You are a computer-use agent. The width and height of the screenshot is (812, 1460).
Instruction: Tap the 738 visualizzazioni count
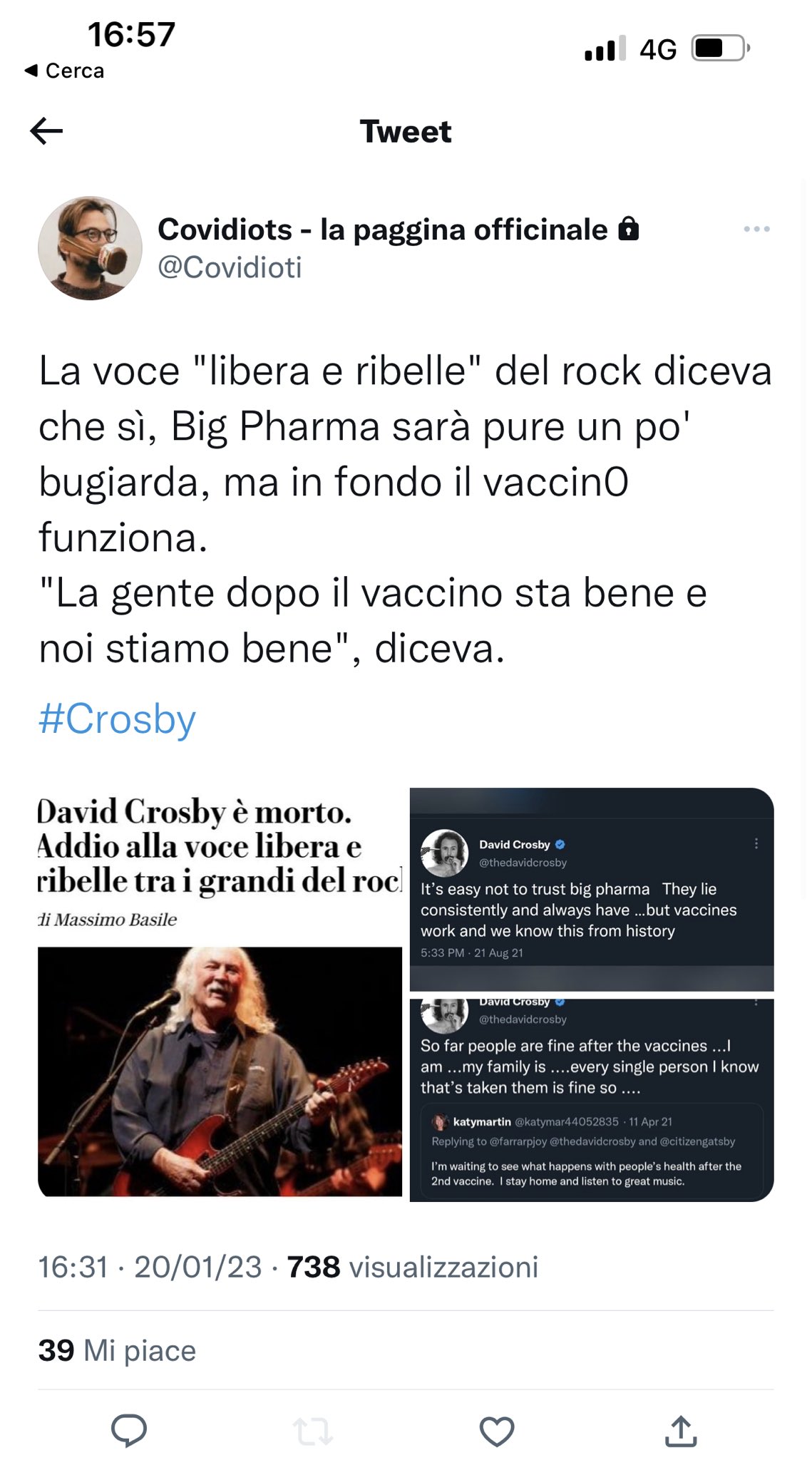[x=412, y=1268]
